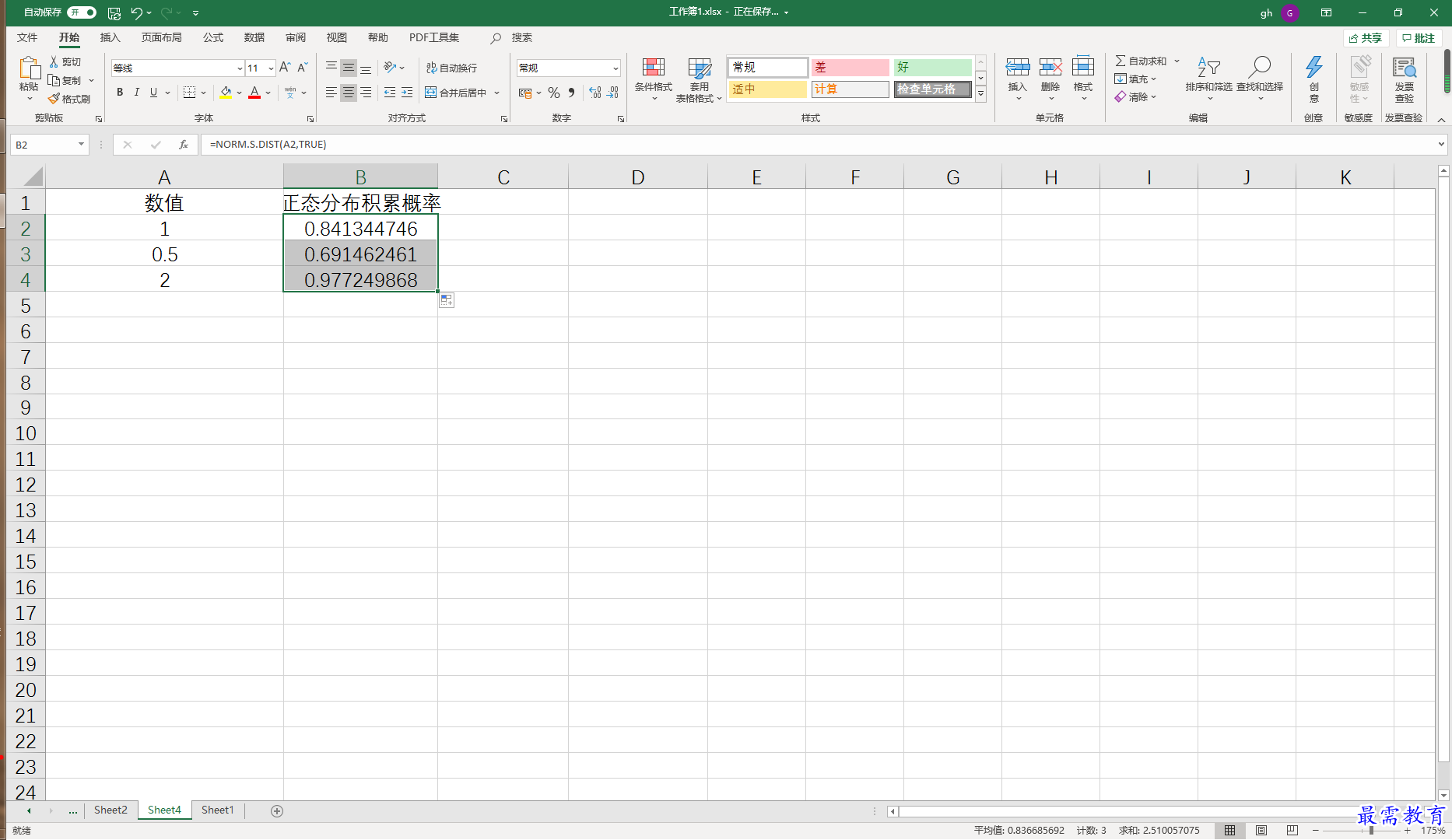The image size is (1452, 840).
Task: Click the text orientation icon
Action: 390,68
